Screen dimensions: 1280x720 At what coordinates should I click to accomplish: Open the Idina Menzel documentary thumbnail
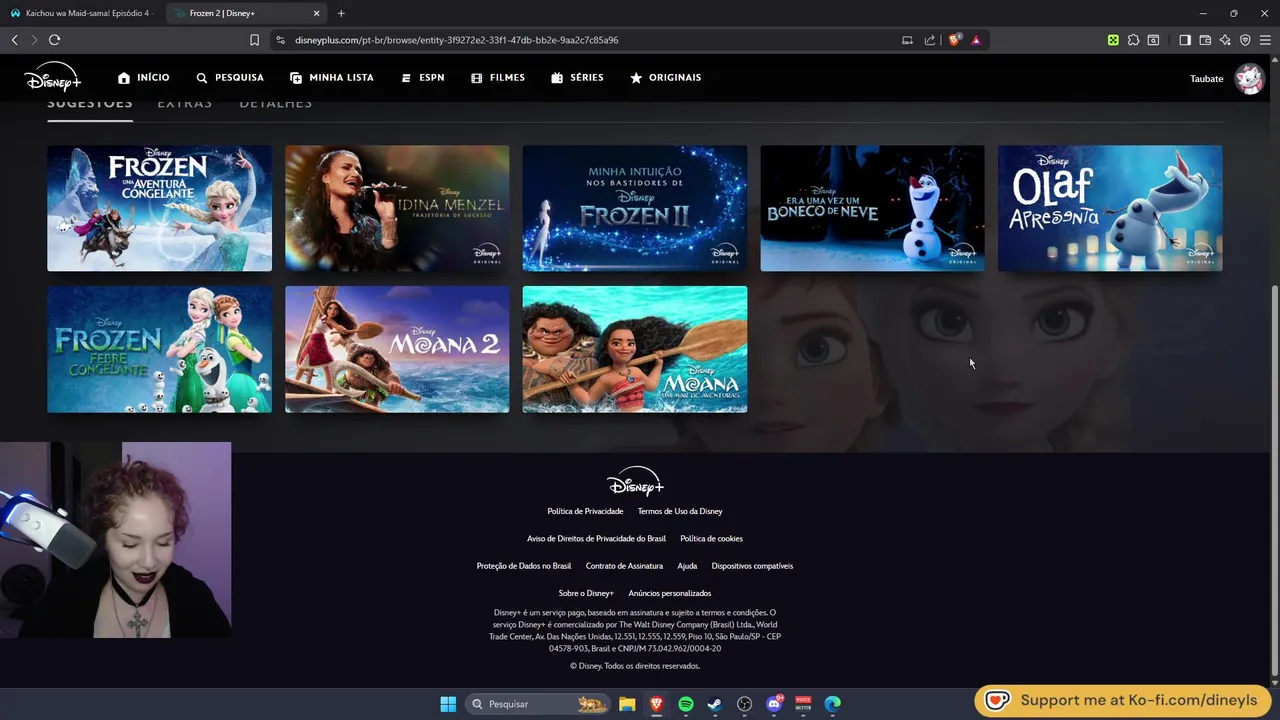[x=397, y=208]
